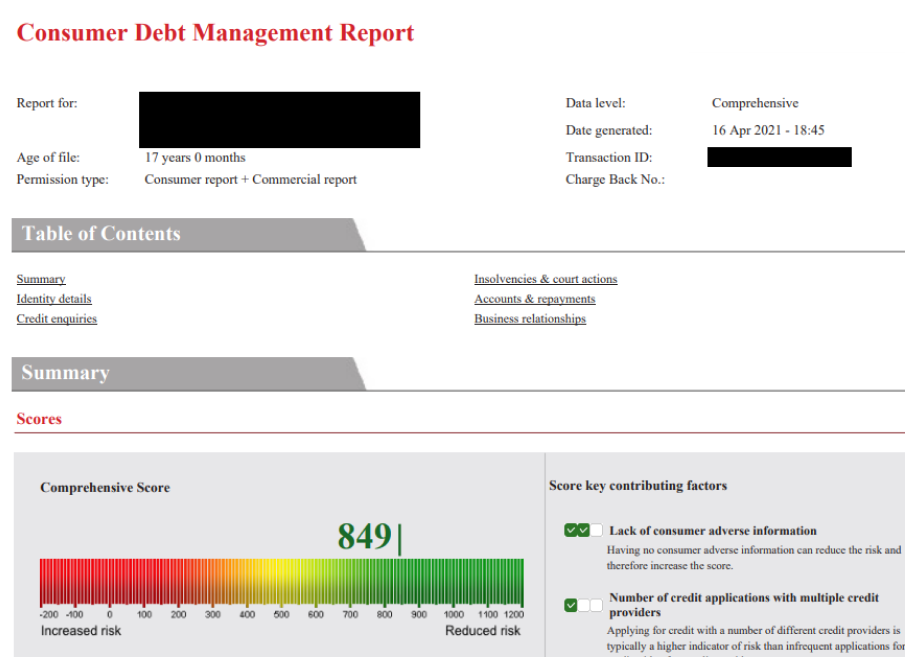
Task: Click the green 849 comprehensive score value
Action: [364, 537]
